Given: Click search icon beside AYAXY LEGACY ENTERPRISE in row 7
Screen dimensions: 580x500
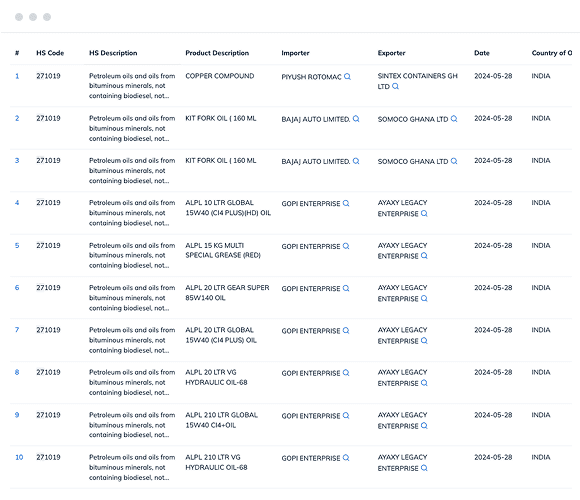Looking at the screenshot, I should pos(424,341).
